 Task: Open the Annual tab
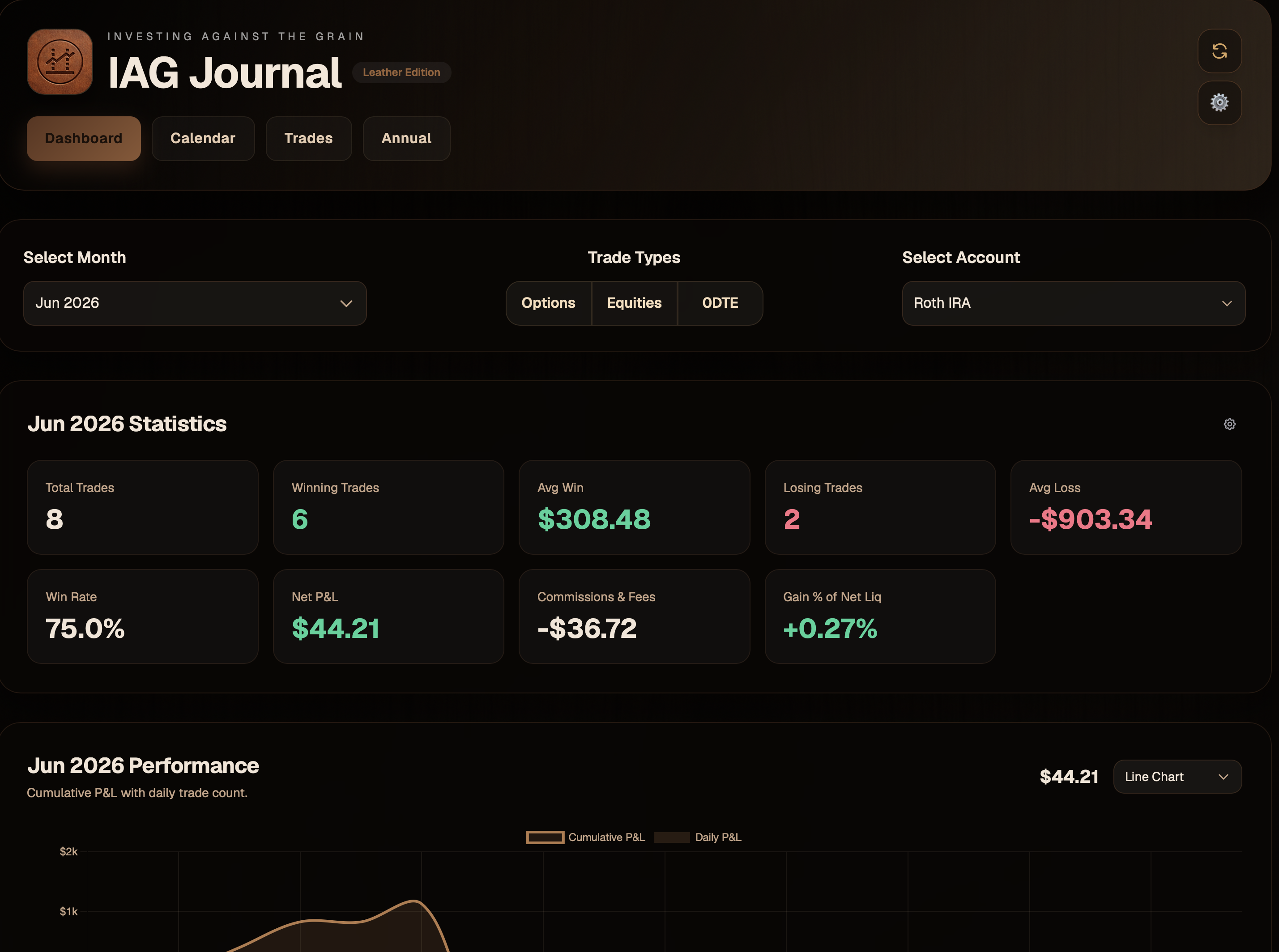[406, 138]
